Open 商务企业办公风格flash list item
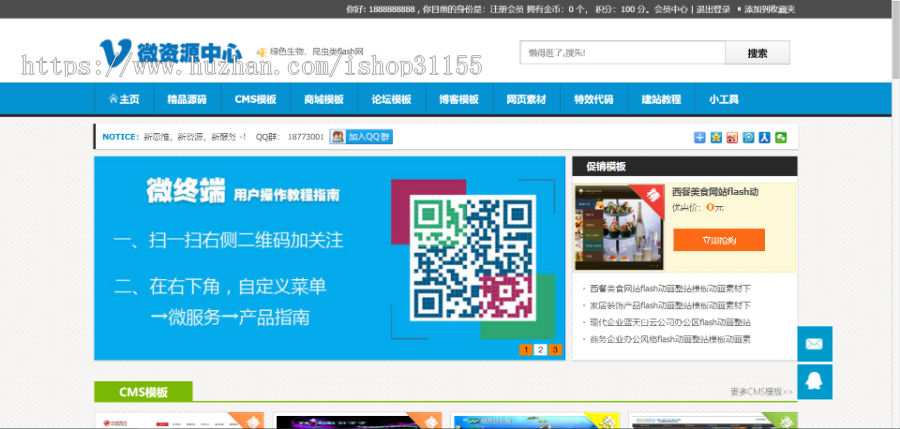The width and height of the screenshot is (900, 429). (x=670, y=339)
